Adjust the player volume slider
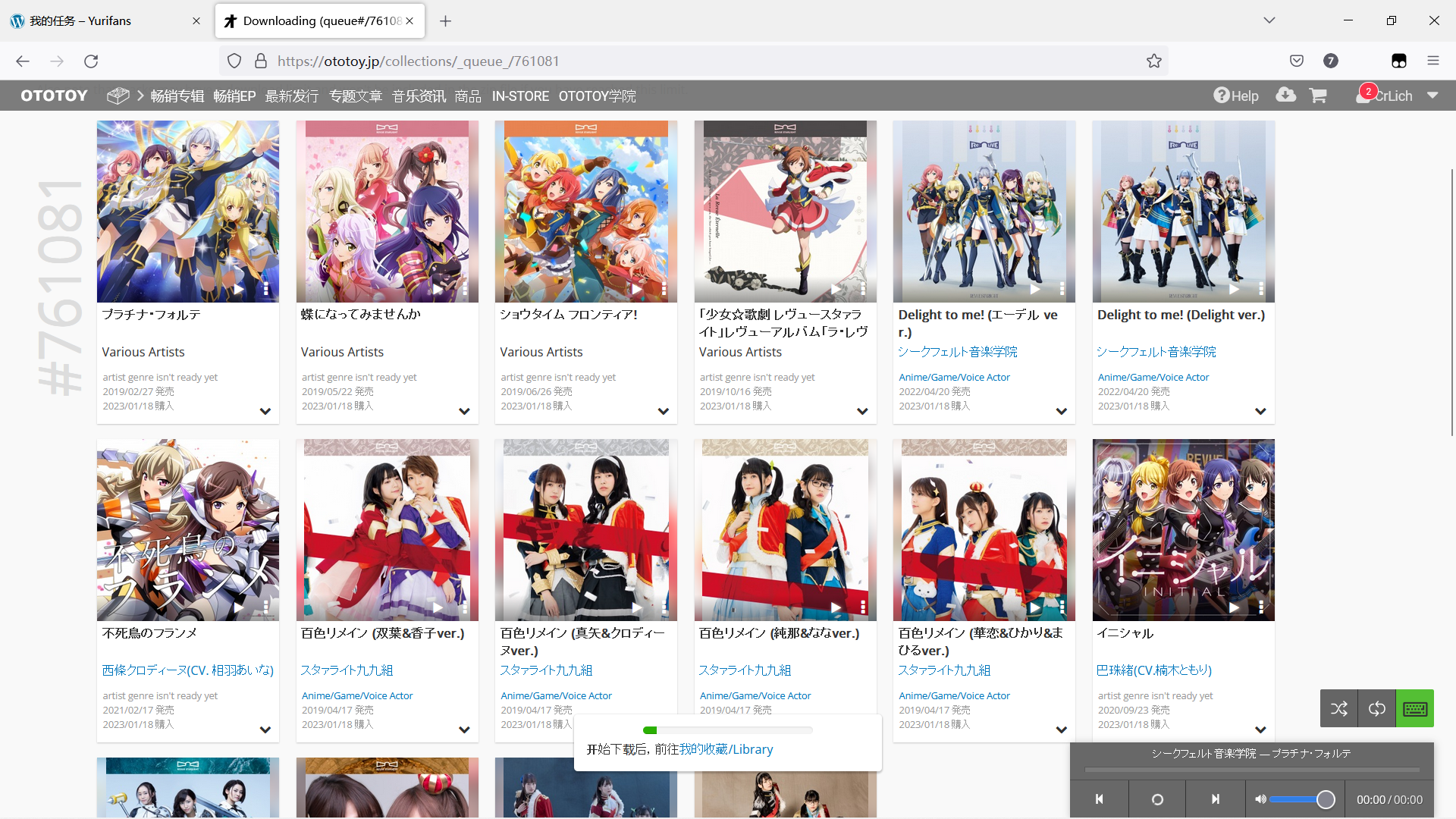This screenshot has width=1456, height=819. pyautogui.click(x=1302, y=799)
